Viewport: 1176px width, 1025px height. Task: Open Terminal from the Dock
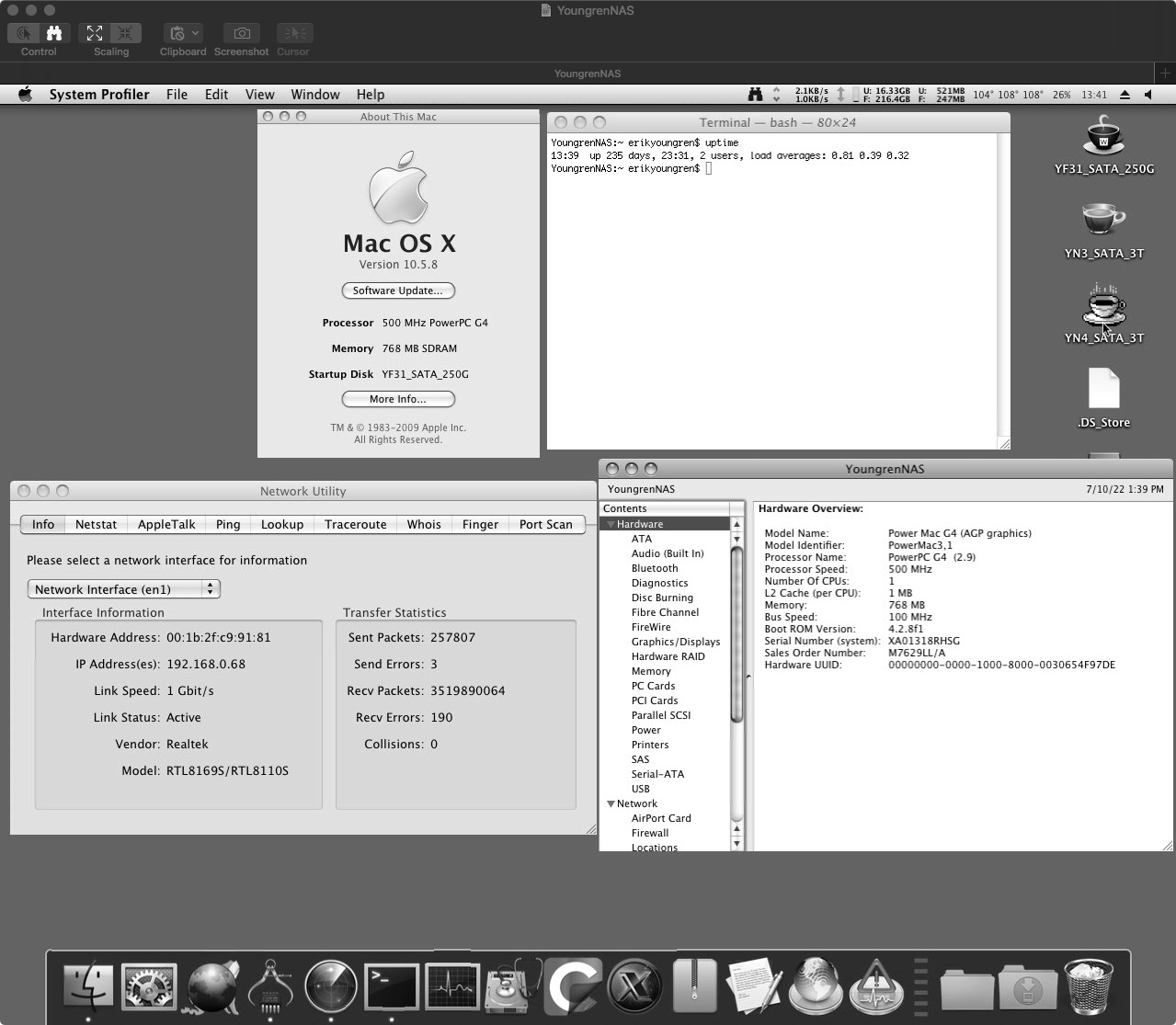coord(392,986)
